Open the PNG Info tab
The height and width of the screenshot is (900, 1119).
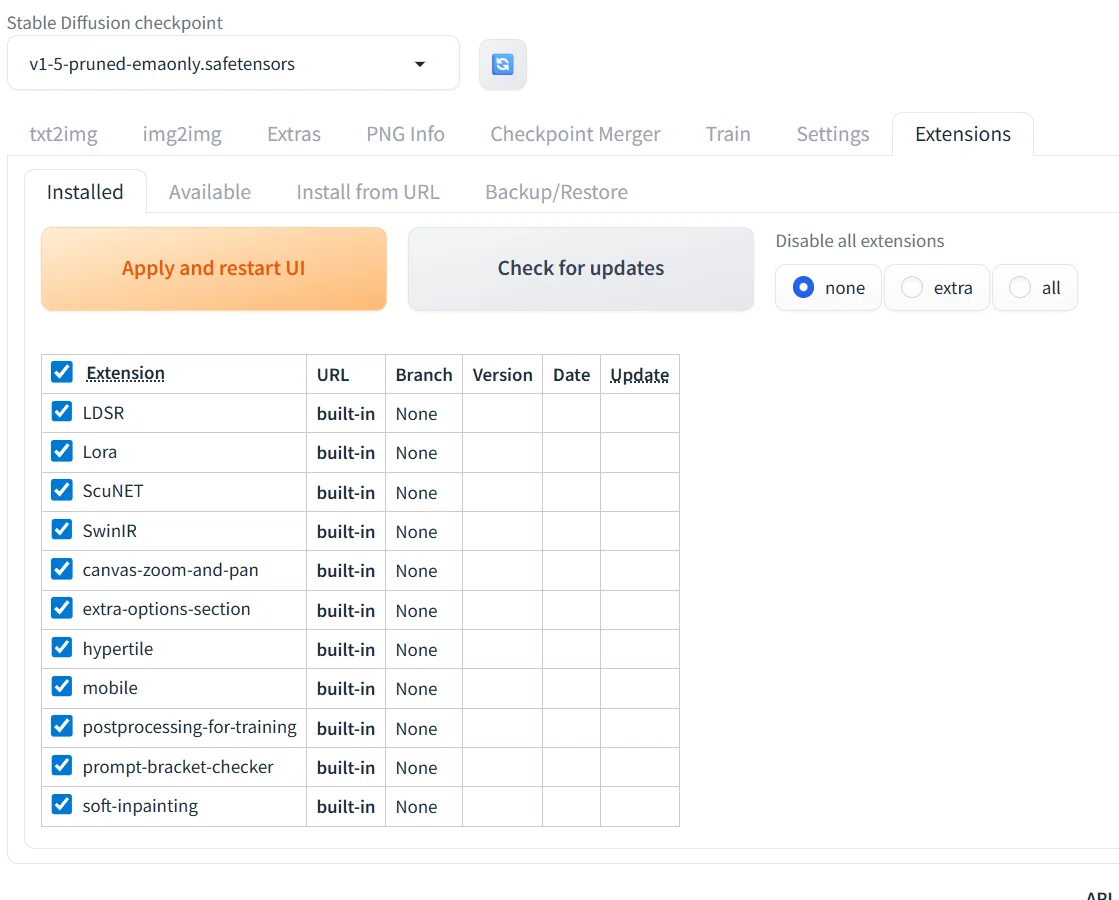coord(405,134)
